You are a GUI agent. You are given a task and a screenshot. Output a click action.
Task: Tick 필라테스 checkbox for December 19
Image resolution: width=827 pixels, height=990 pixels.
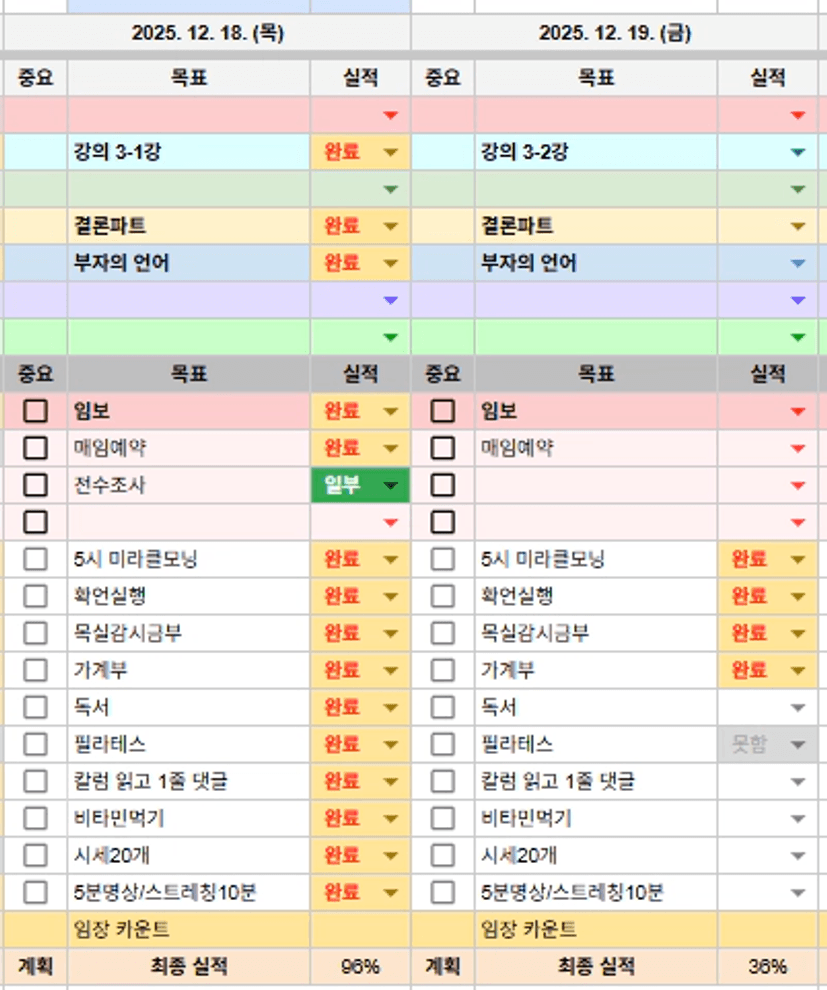point(442,744)
